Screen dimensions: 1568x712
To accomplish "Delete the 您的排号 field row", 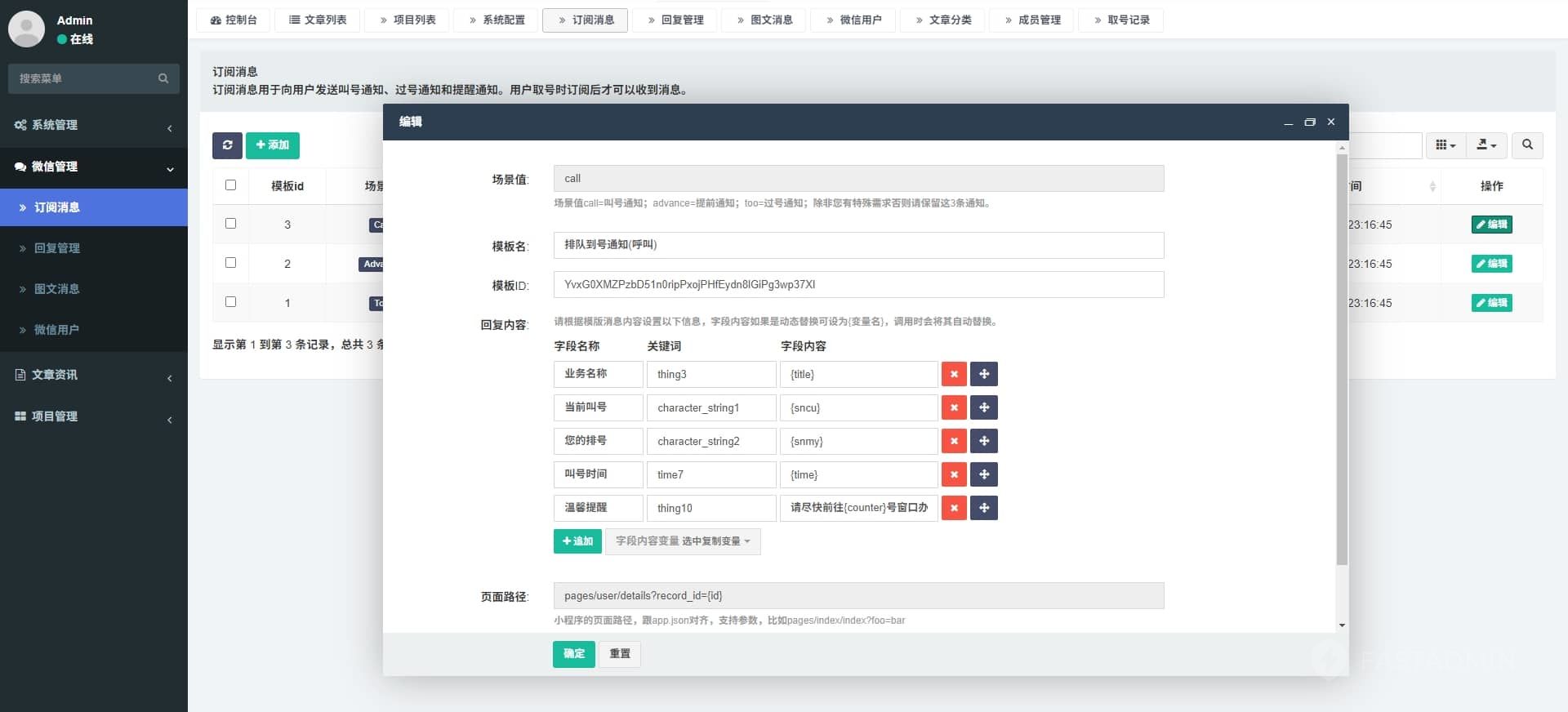I will [954, 441].
